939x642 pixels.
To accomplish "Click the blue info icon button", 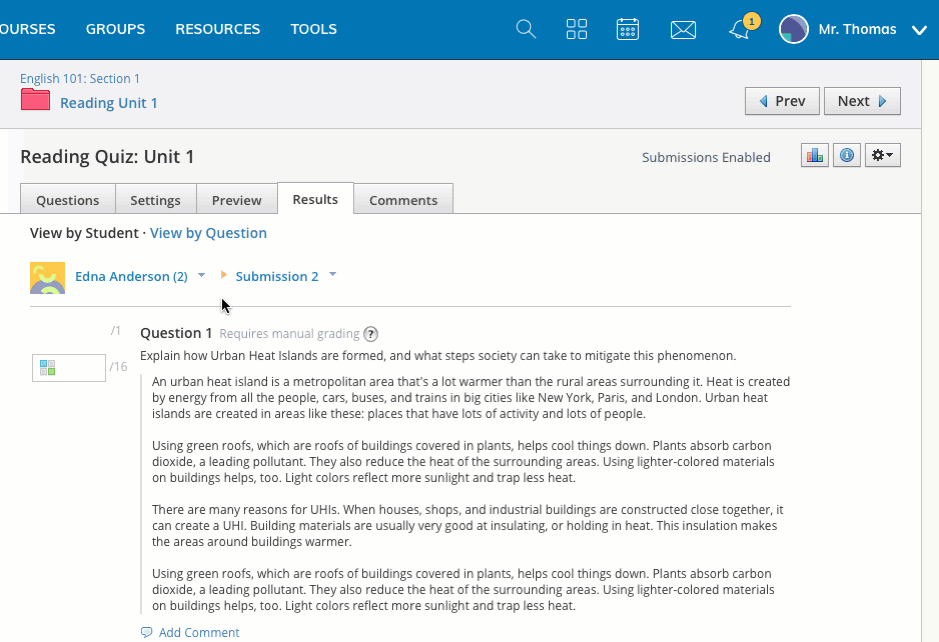I will pyautogui.click(x=847, y=155).
